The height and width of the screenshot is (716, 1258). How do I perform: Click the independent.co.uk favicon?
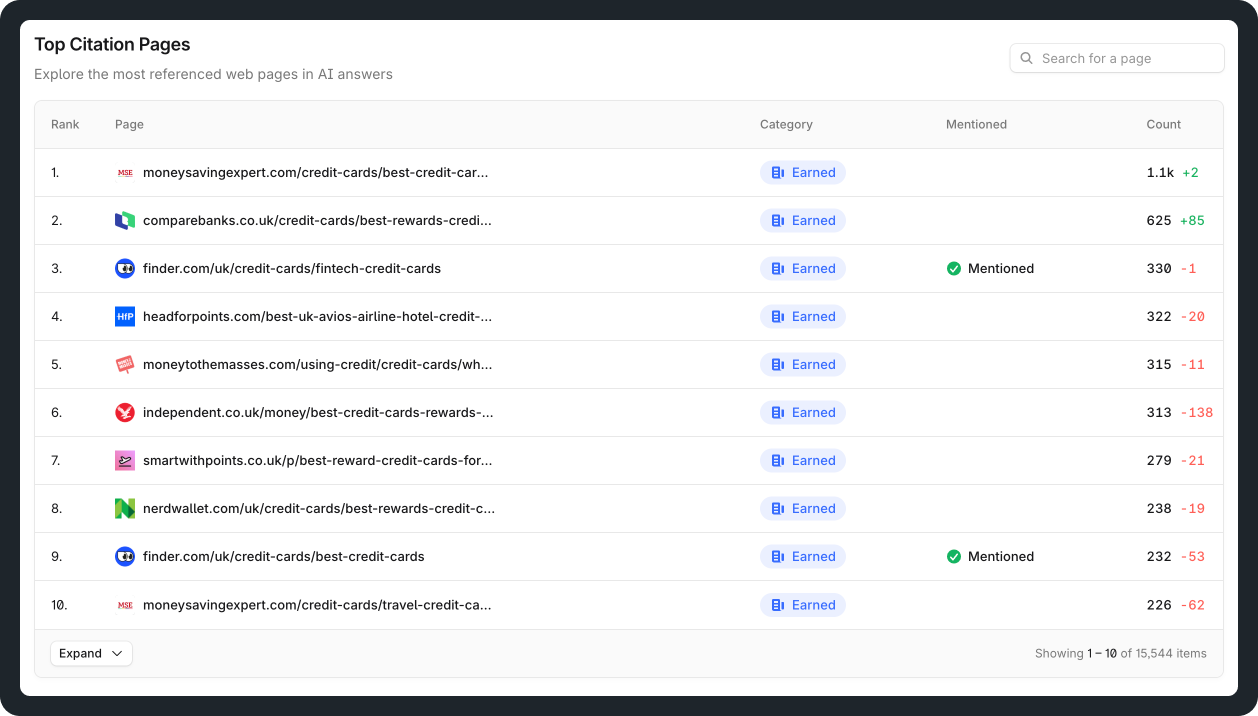click(x=125, y=413)
